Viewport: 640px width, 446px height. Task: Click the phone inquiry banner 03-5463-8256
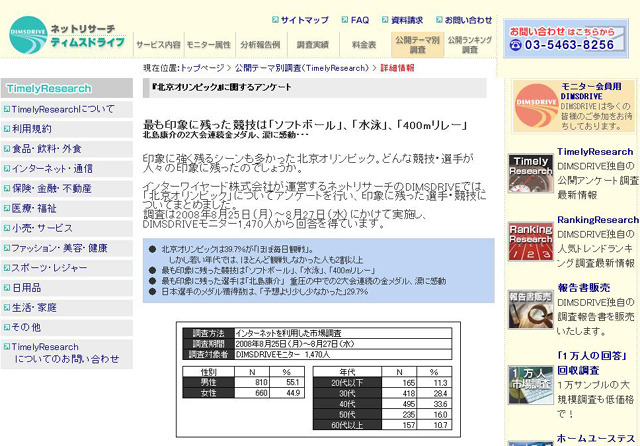tap(566, 38)
